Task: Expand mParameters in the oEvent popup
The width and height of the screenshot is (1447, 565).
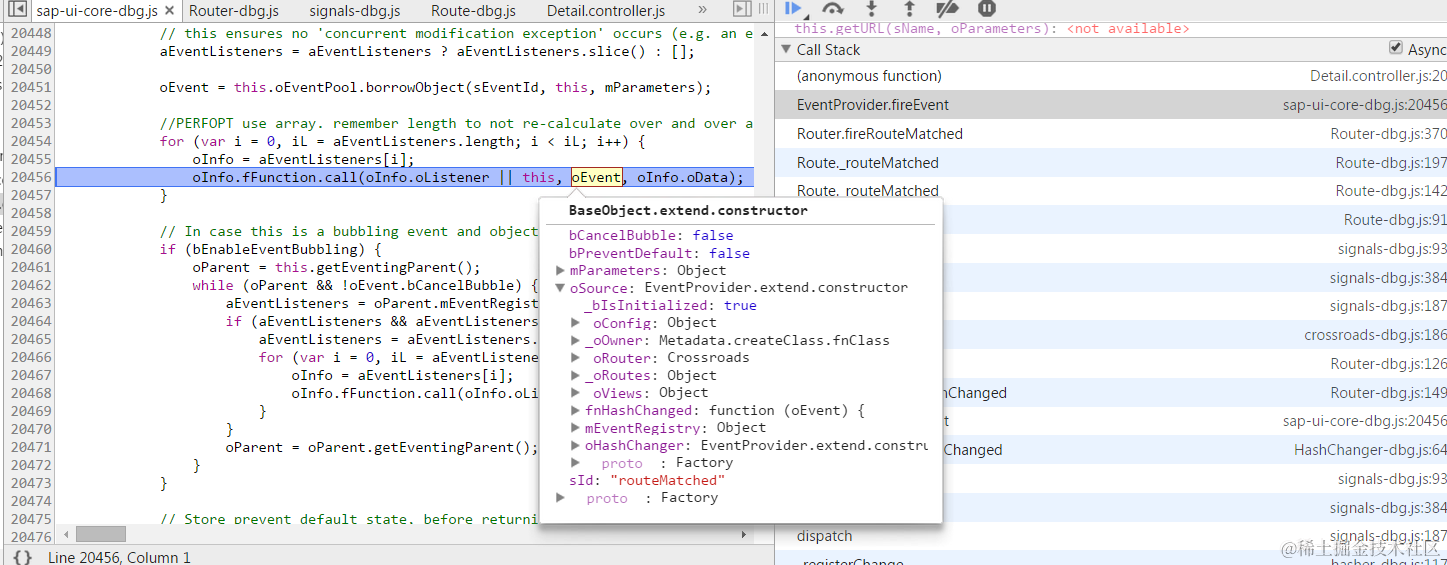Action: [561, 271]
